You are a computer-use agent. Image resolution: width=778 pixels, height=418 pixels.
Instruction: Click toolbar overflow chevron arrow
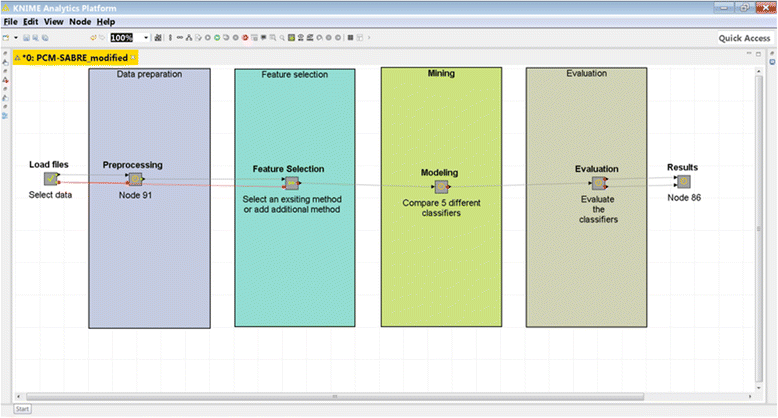click(369, 38)
